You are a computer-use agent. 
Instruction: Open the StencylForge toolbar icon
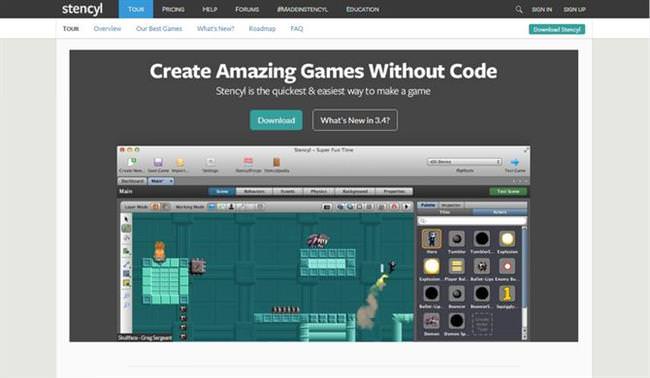[248, 162]
